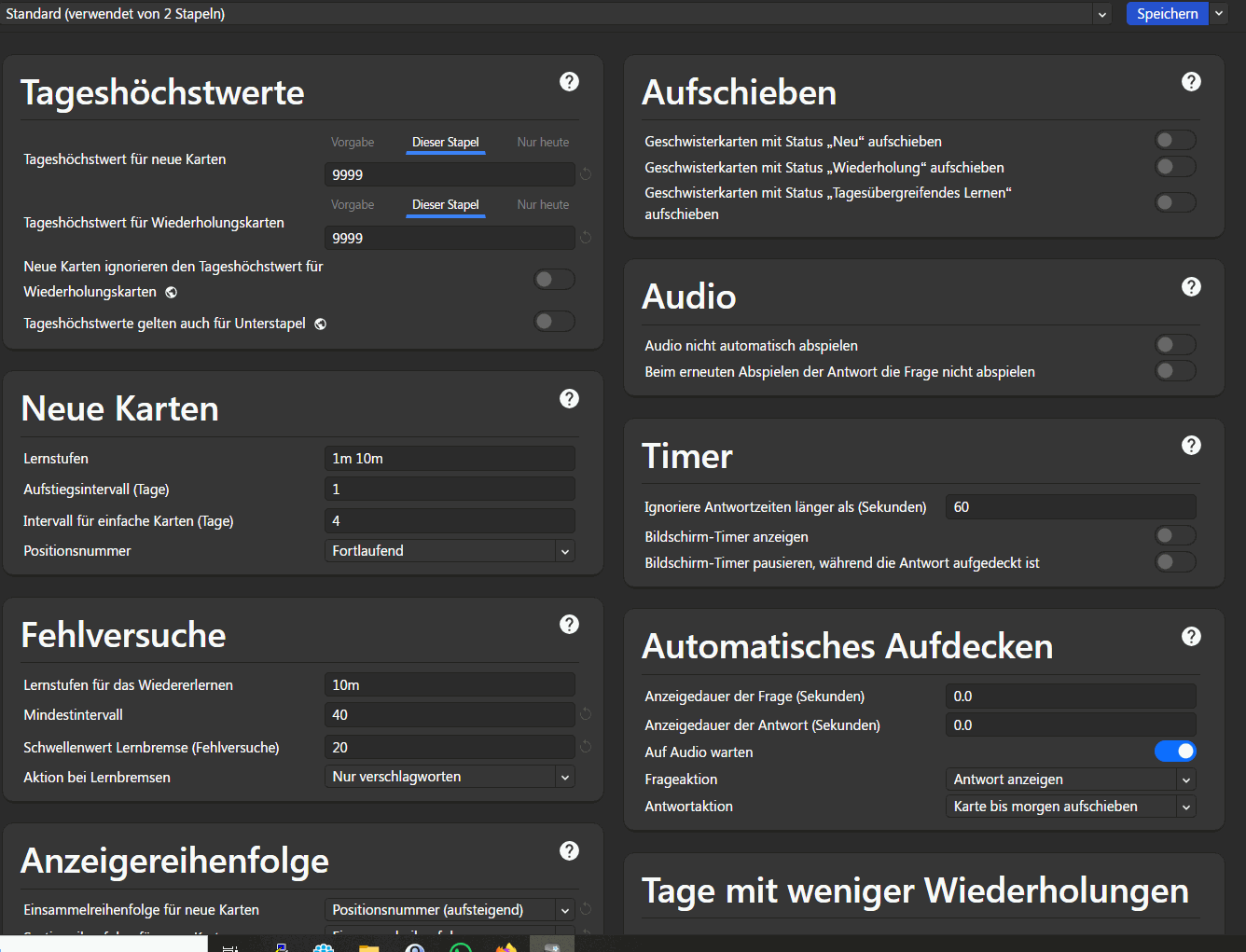The image size is (1246, 952).
Task: Click Anzeigedauer der Antwort field
Action: click(1071, 725)
